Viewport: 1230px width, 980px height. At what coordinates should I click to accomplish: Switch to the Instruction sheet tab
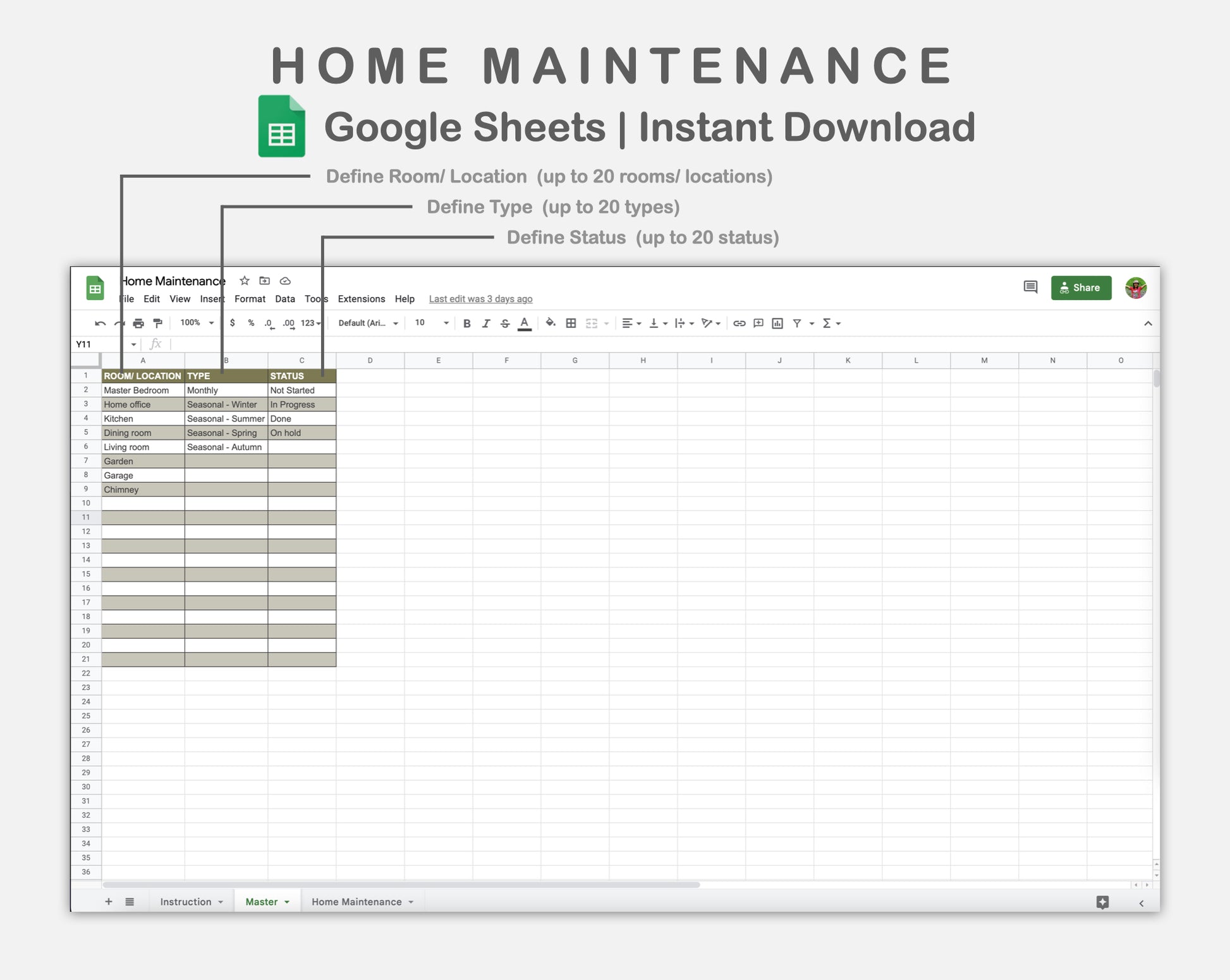186,902
